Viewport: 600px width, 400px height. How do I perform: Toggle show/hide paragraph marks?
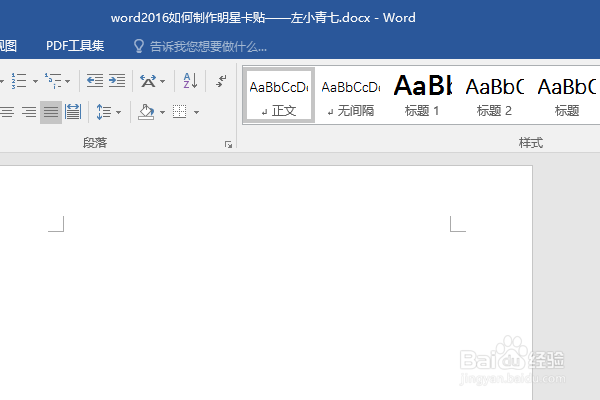click(x=221, y=81)
